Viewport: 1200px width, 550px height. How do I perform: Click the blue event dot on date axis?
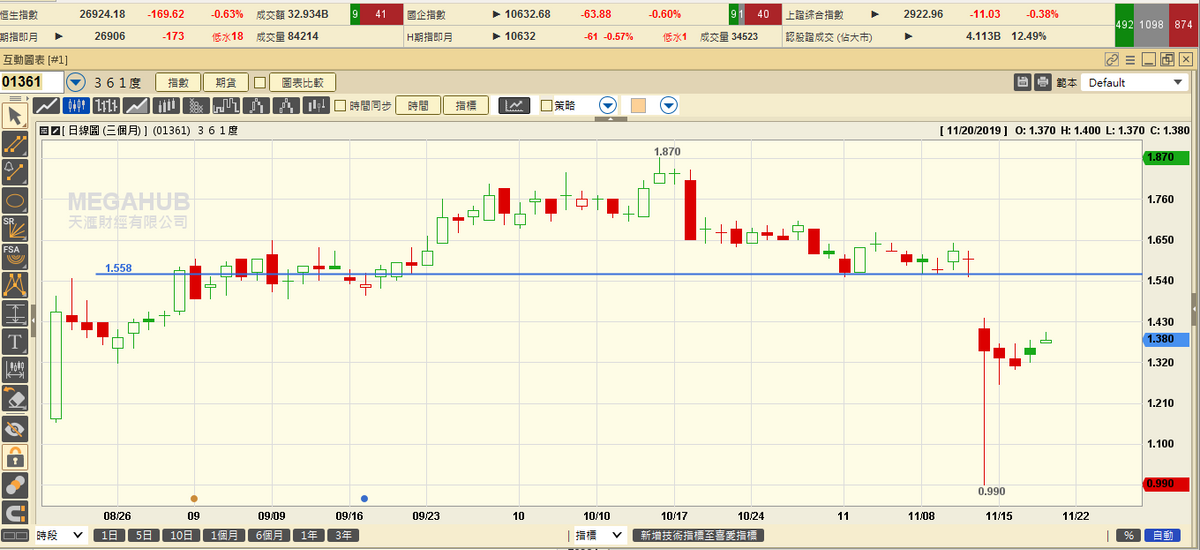click(364, 497)
